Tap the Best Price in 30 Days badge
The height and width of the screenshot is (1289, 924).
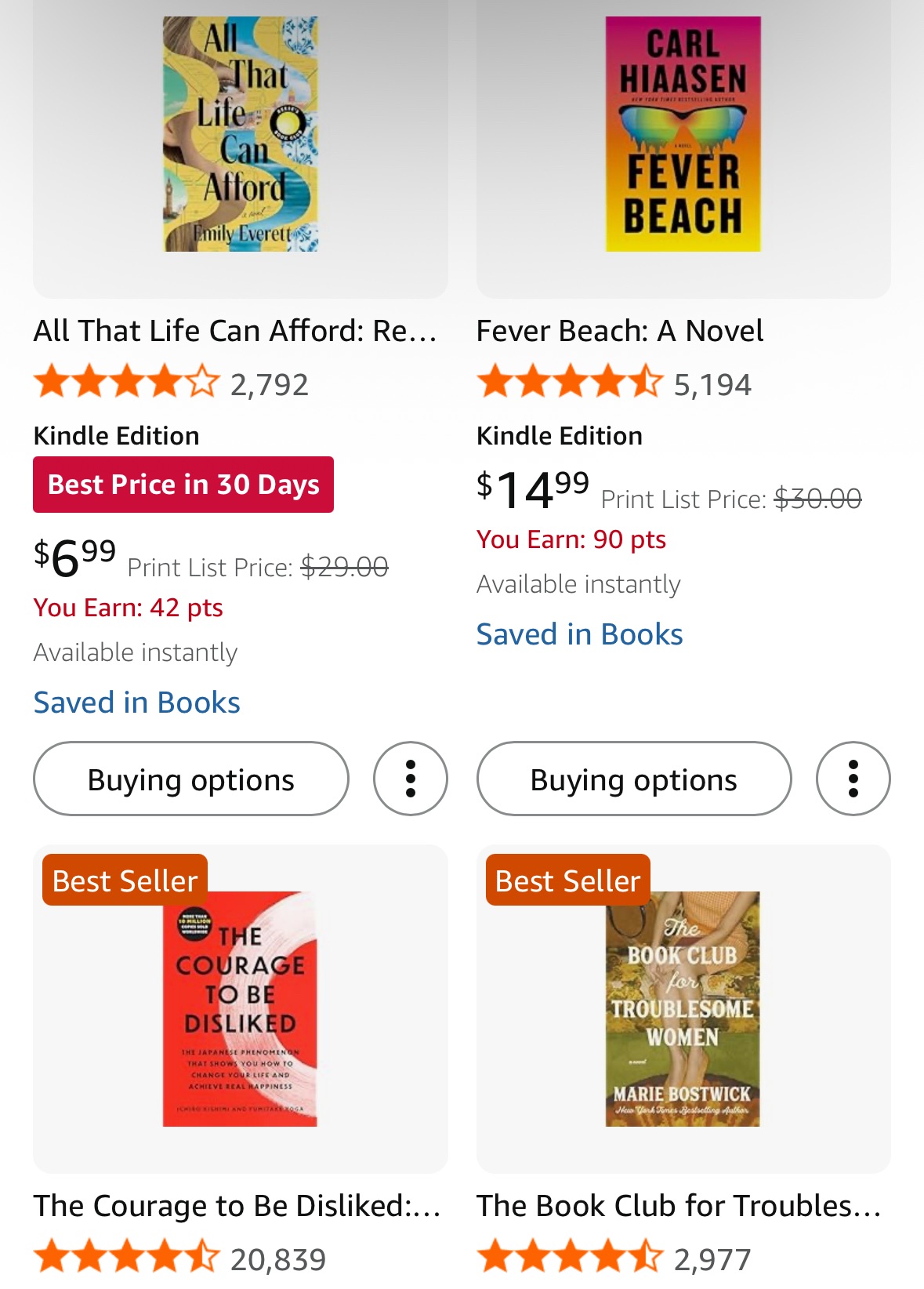[x=183, y=485]
